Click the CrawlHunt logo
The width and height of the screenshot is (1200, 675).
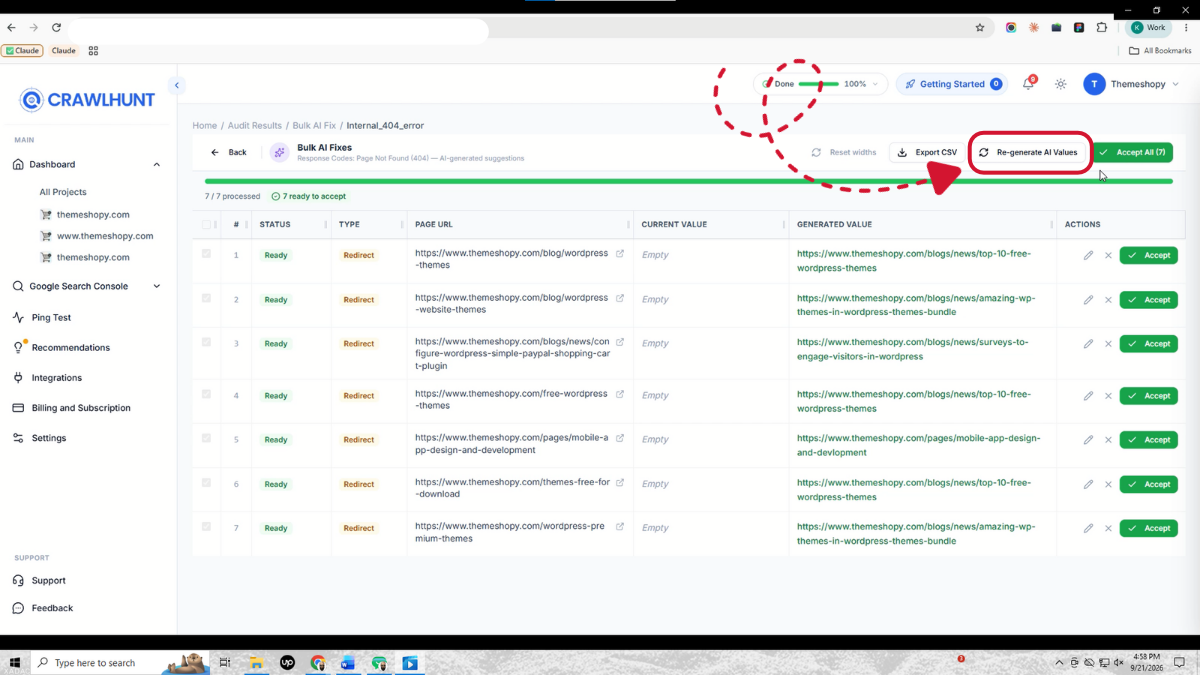(x=88, y=100)
